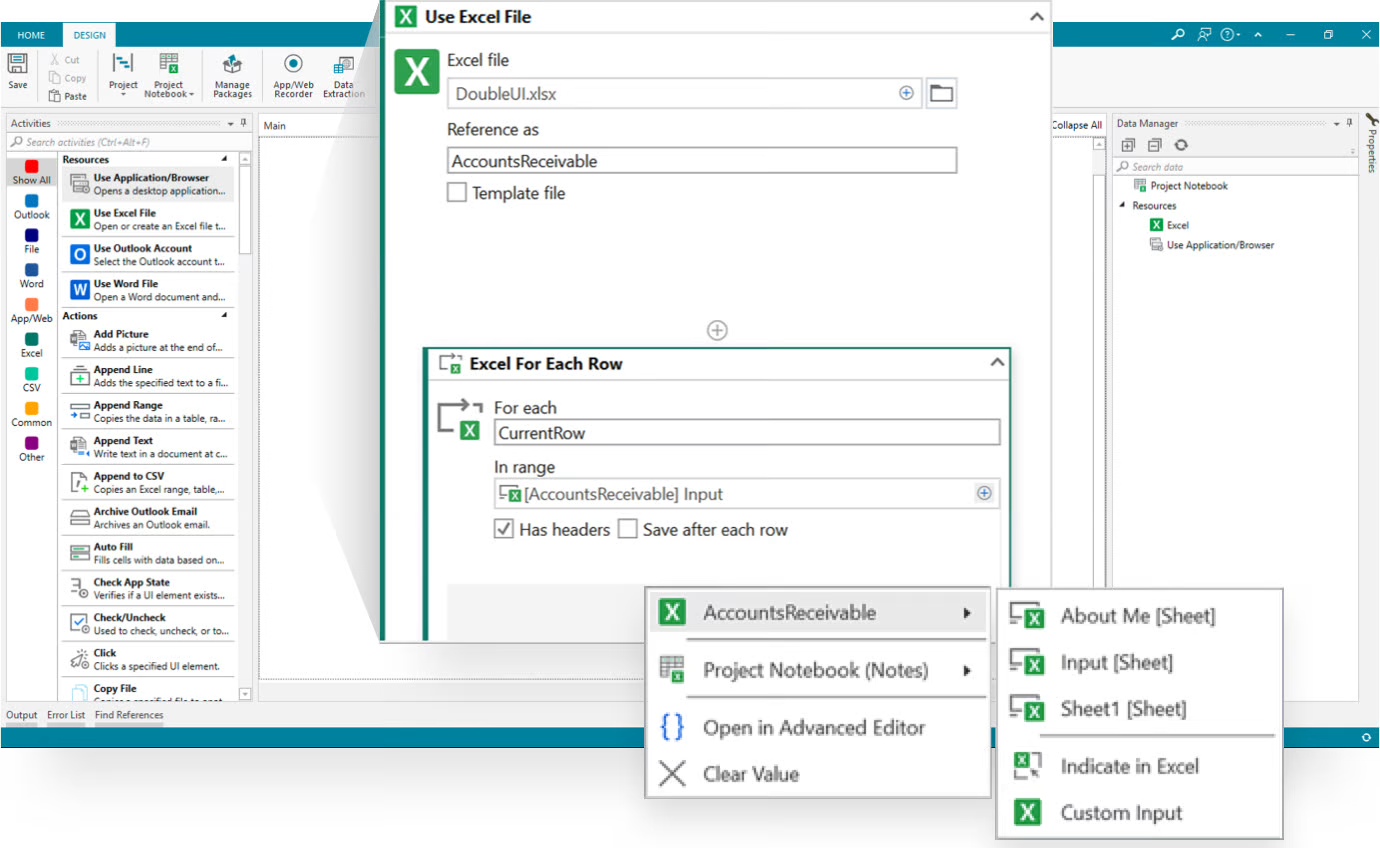Click the refresh icon in Data Manager
Screen dimensions: 1380x848
coord(1181,145)
